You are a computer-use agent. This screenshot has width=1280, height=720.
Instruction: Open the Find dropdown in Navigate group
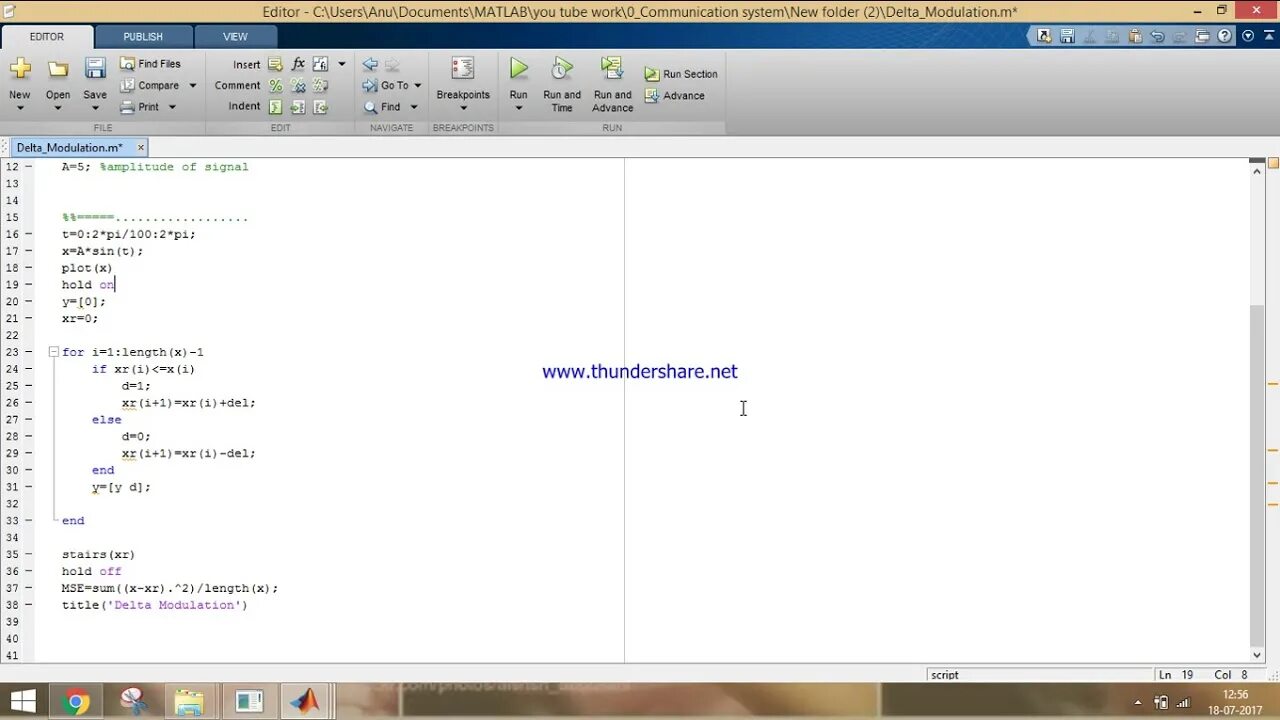[414, 107]
